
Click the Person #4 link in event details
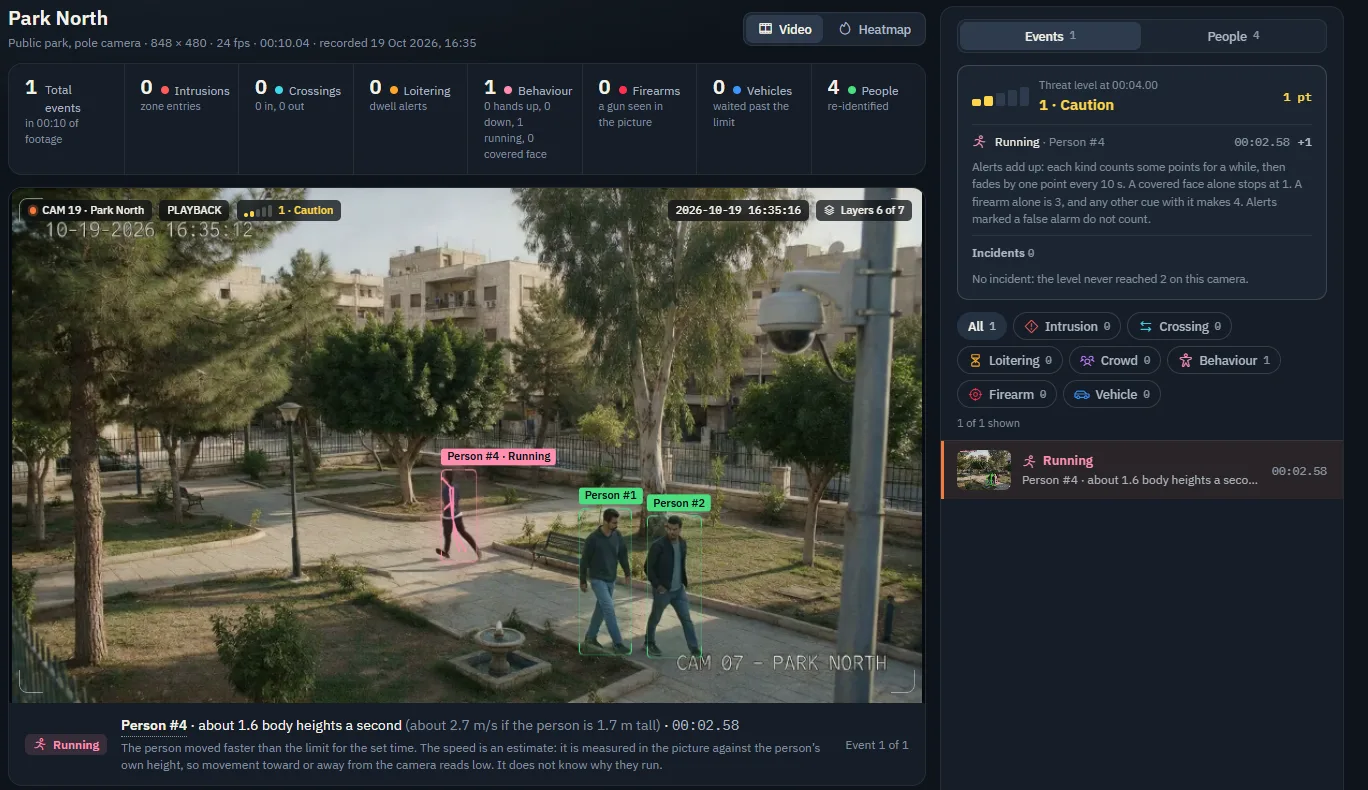pos(154,725)
